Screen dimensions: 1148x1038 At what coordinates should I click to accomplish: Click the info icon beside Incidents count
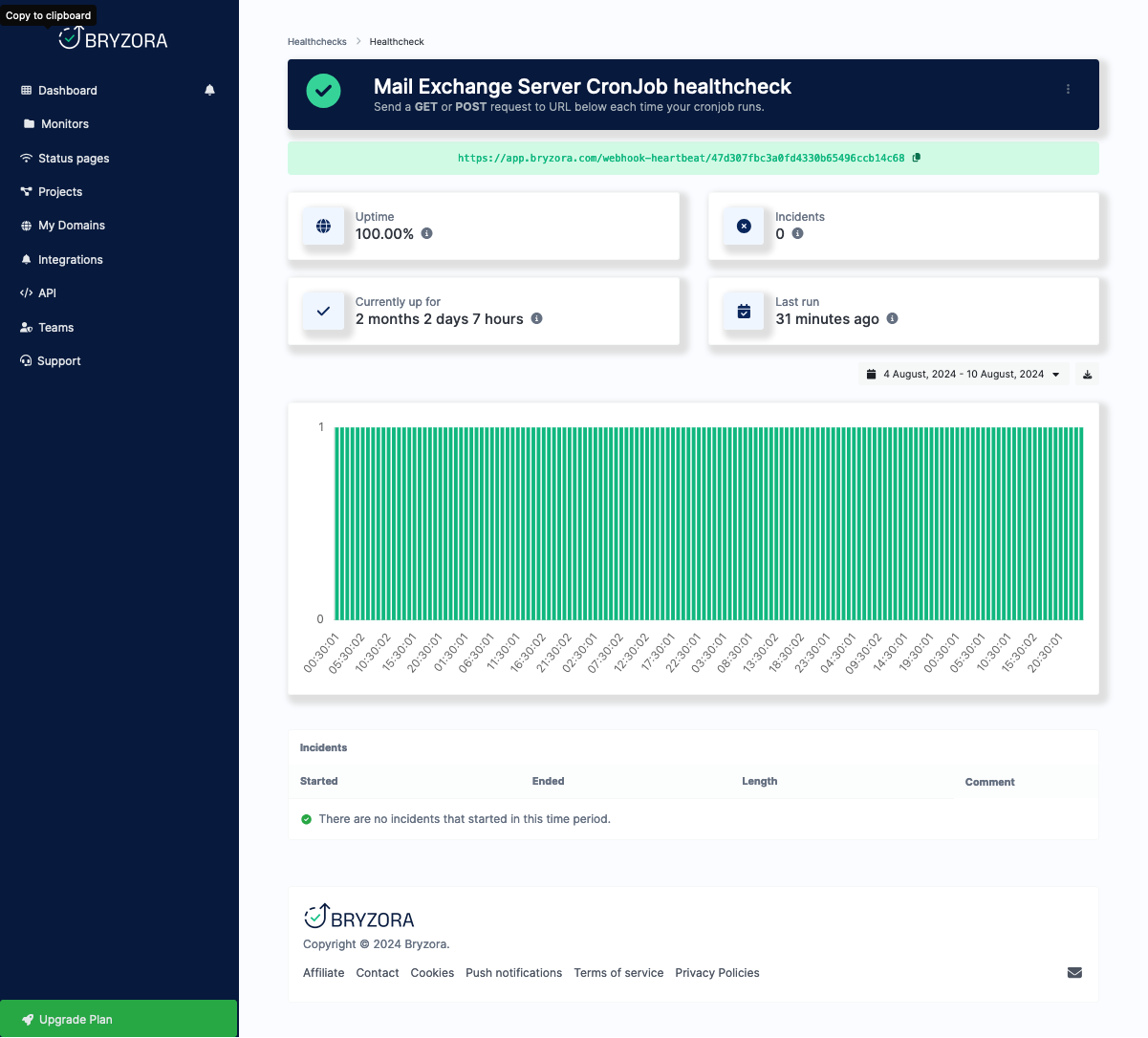point(797,233)
